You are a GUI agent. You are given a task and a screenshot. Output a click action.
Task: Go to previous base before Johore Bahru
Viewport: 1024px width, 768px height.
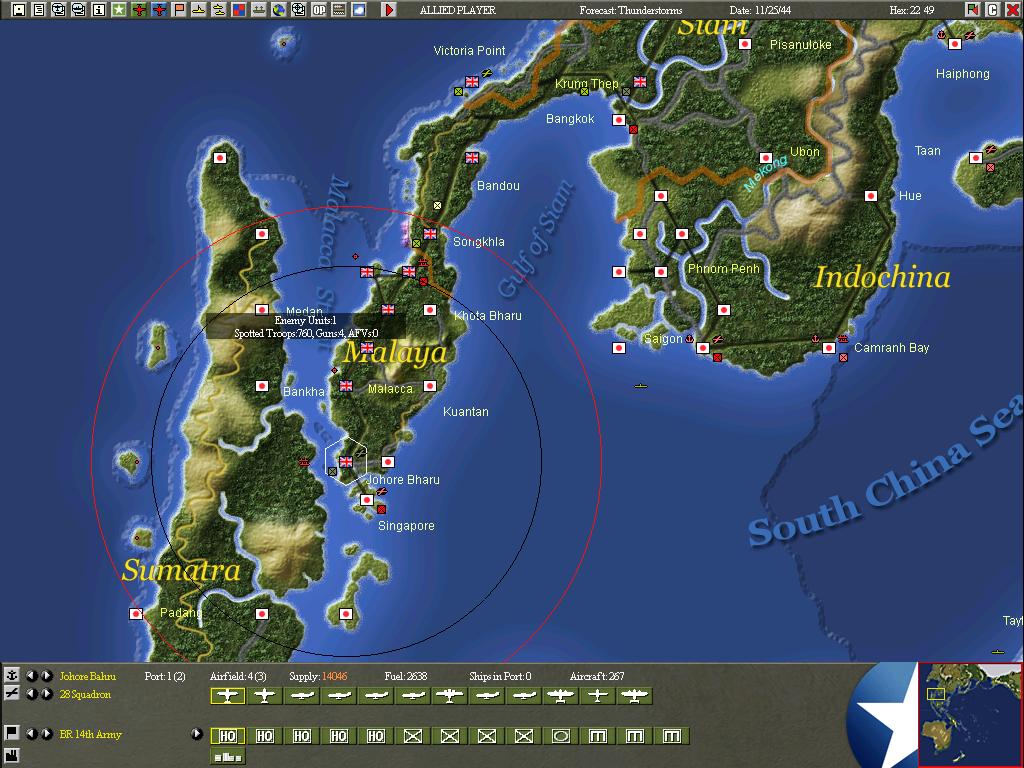click(31, 676)
